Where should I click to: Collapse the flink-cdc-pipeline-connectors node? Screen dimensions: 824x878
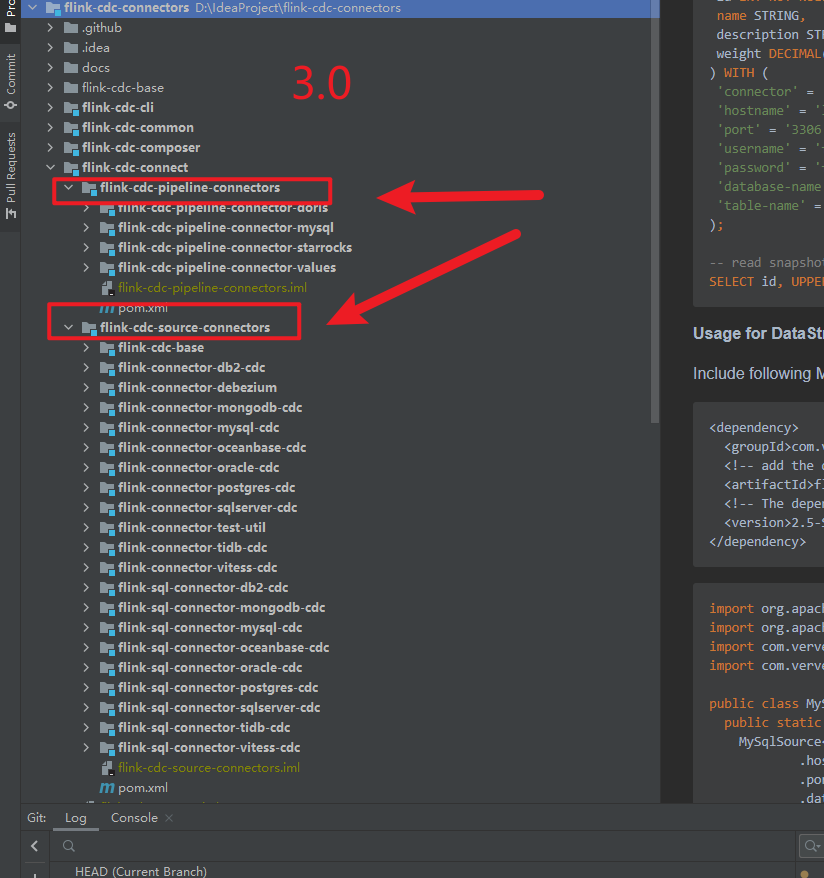(x=68, y=188)
